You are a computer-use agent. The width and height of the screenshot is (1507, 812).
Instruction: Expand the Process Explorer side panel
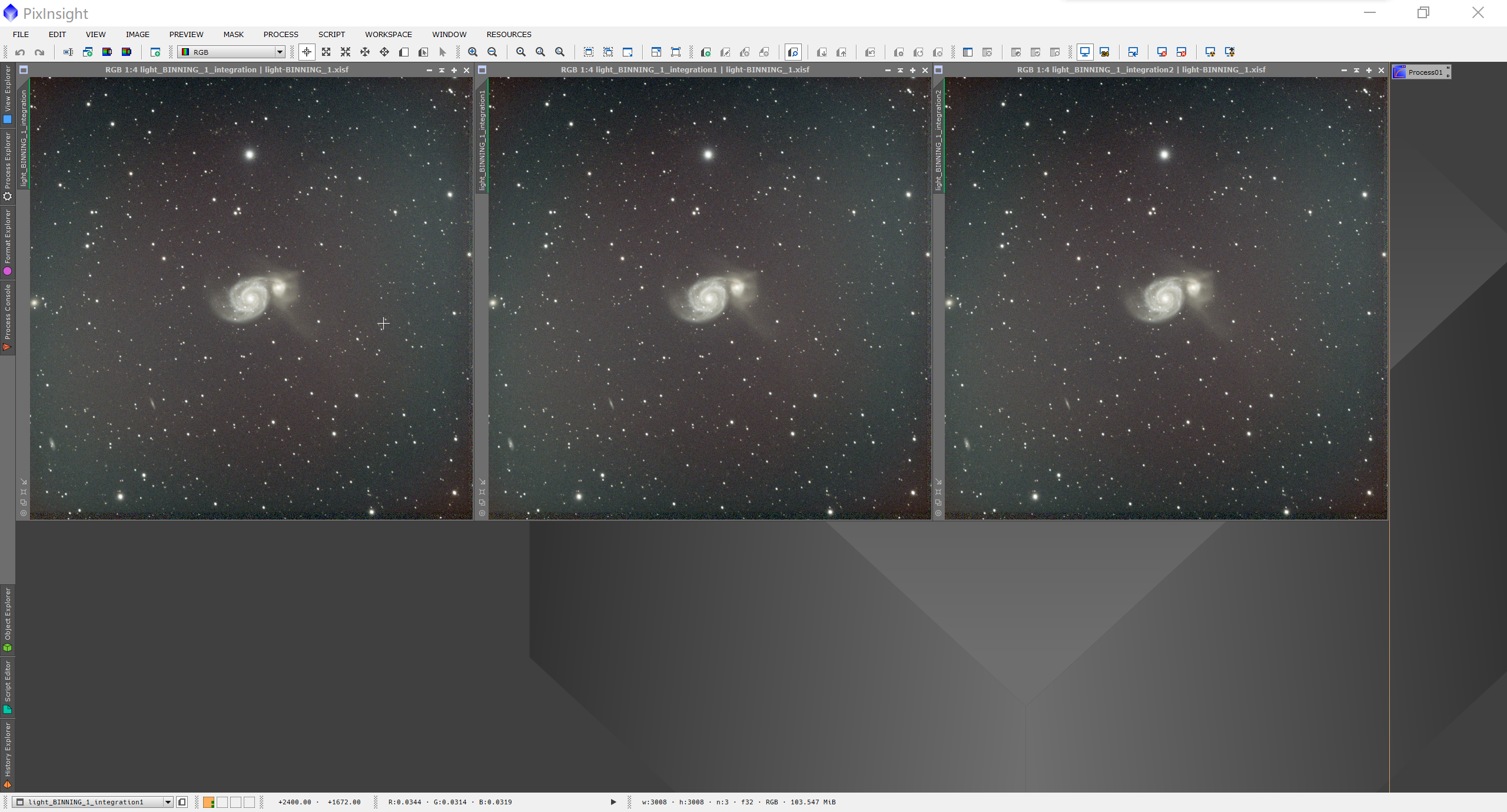[x=8, y=167]
